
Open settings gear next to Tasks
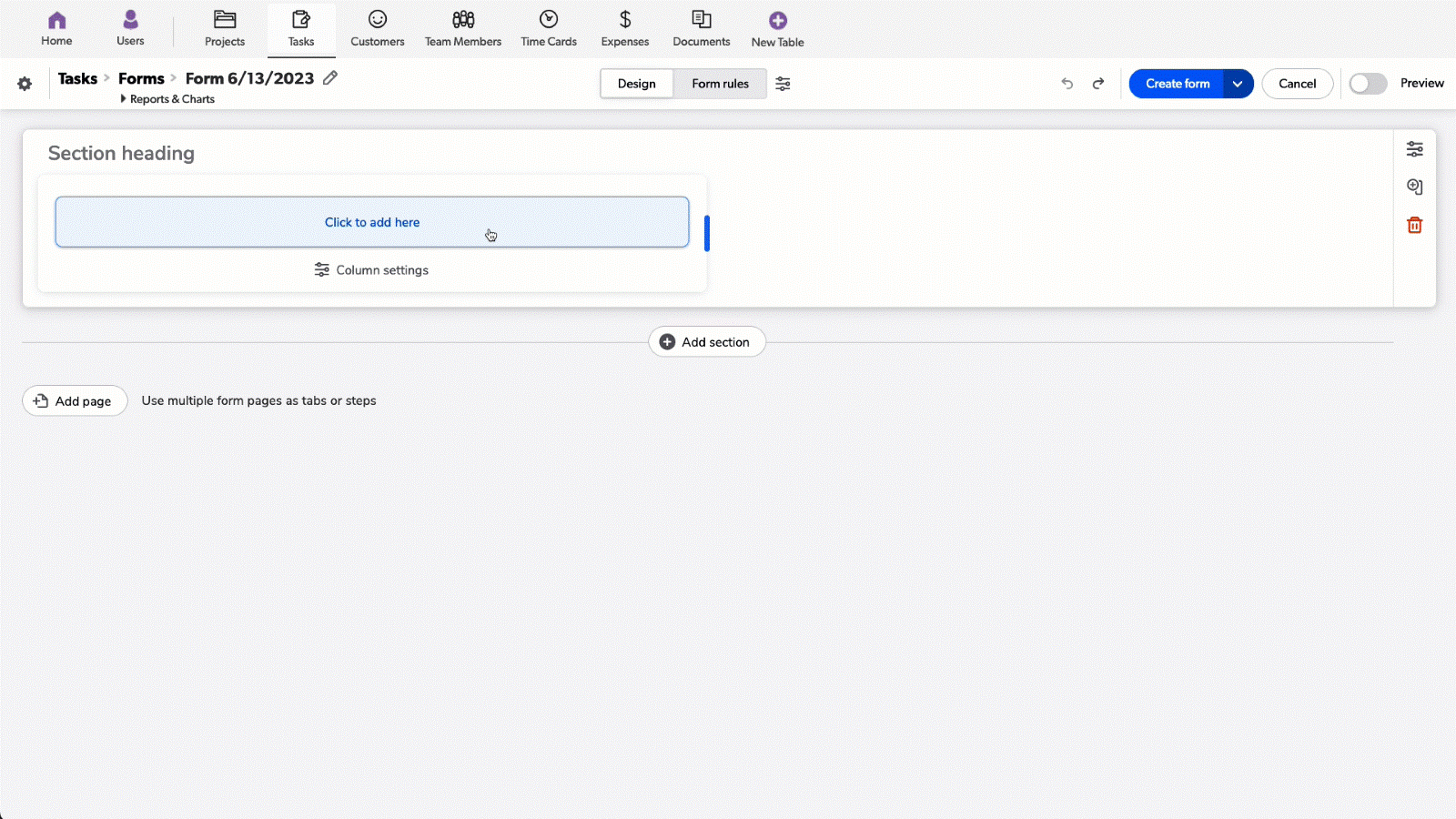pos(25,84)
